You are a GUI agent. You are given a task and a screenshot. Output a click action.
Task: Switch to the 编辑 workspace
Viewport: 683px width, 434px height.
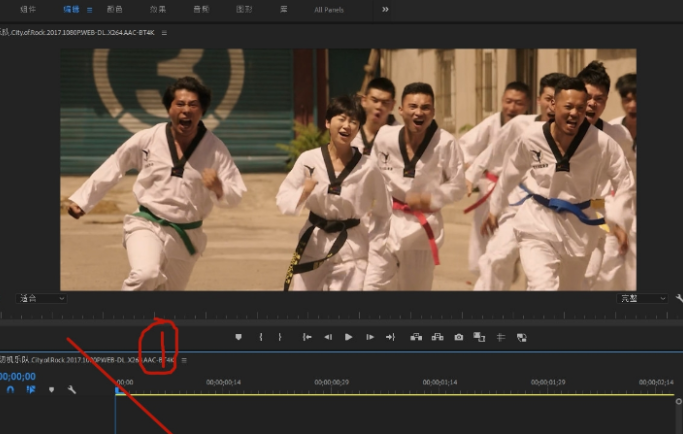tap(71, 9)
